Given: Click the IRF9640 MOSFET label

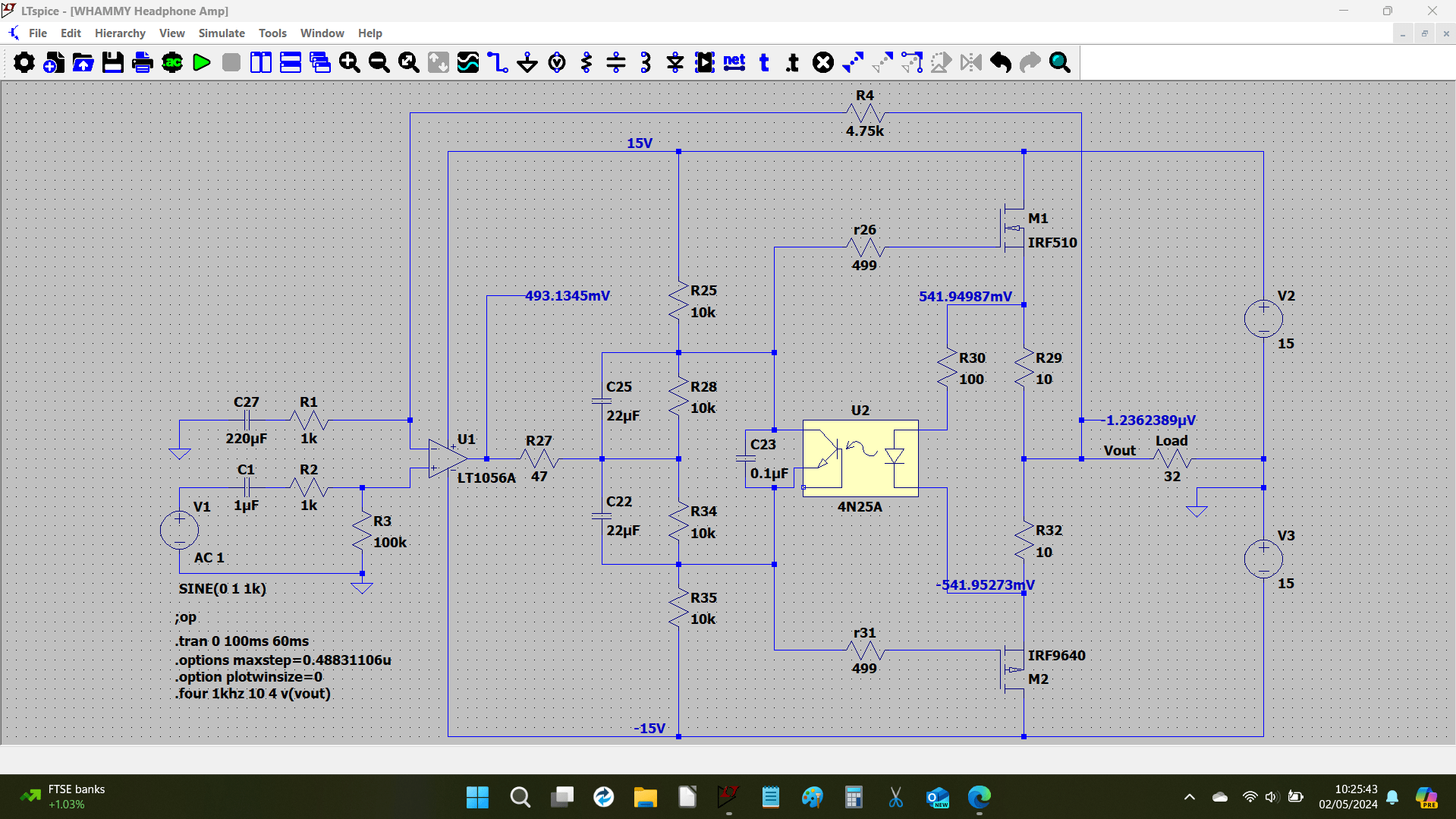Looking at the screenshot, I should point(1056,655).
